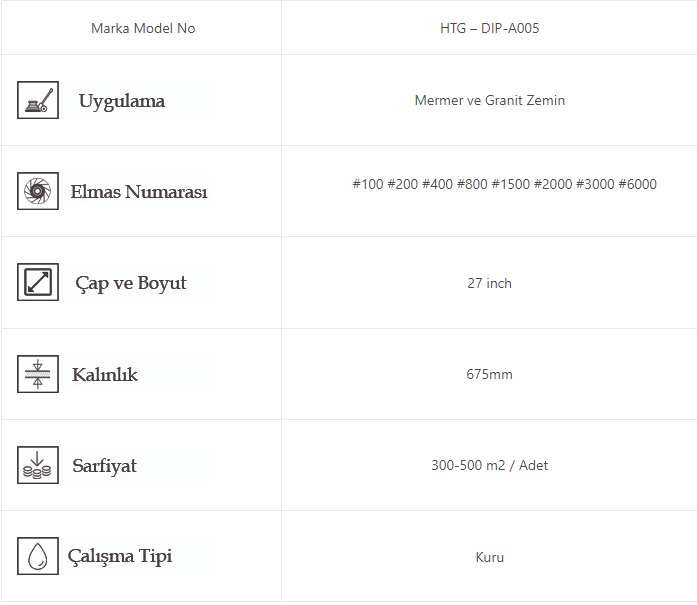Click the Çap ve Boyut heading

point(131,283)
